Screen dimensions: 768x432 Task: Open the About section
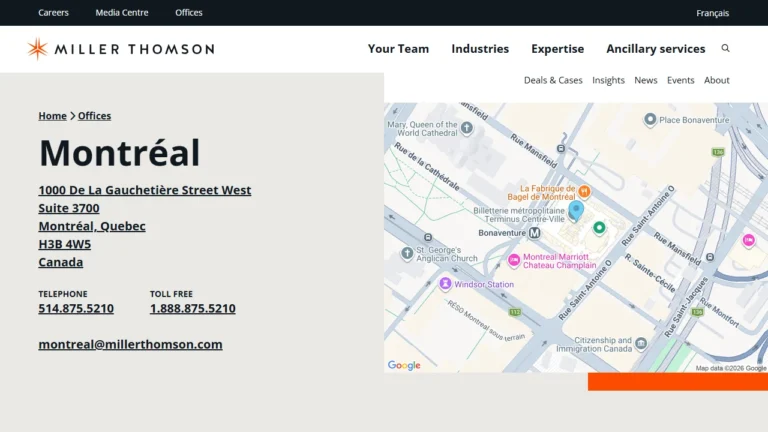pos(717,80)
